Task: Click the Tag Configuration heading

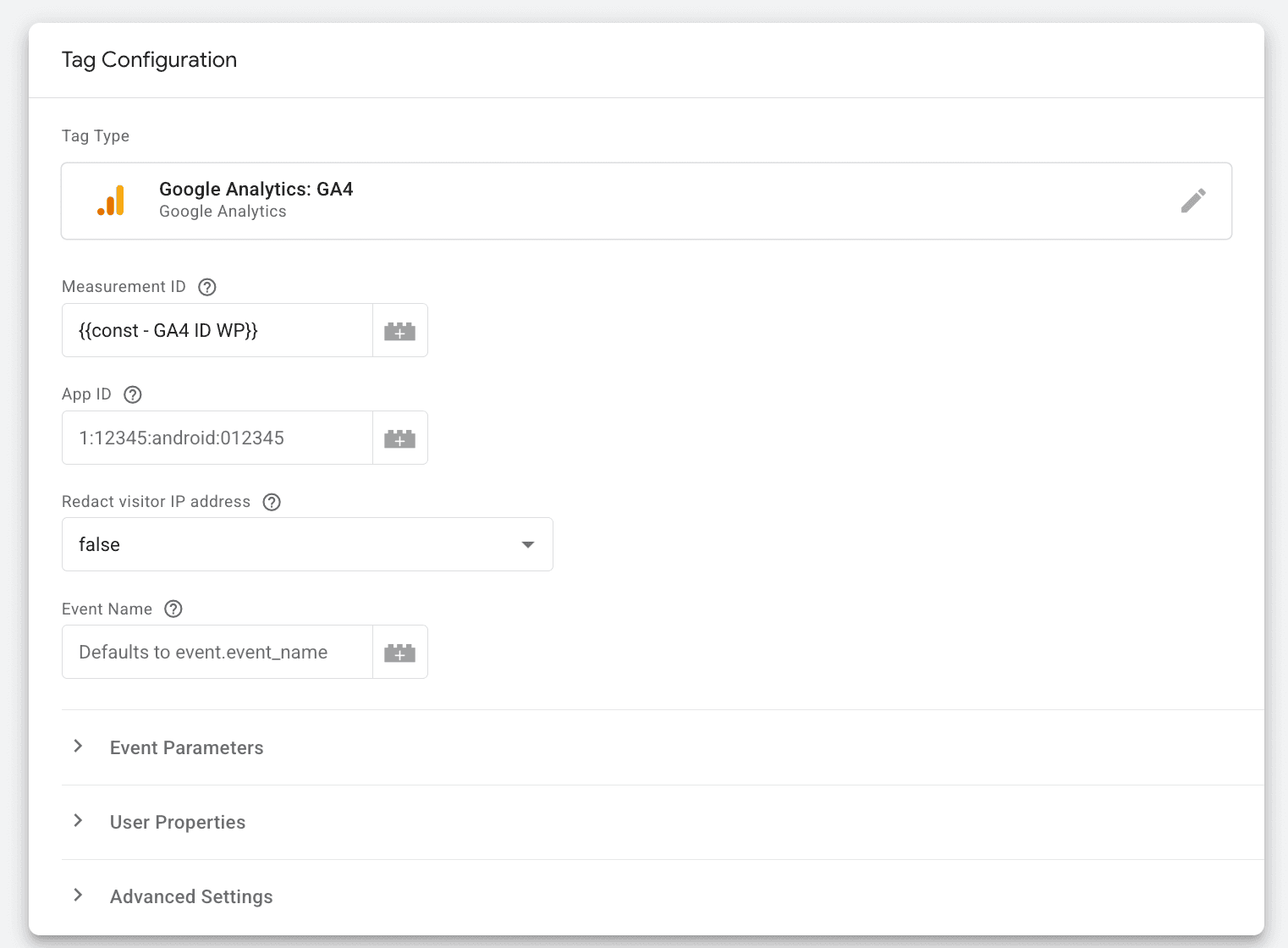Action: point(149,60)
